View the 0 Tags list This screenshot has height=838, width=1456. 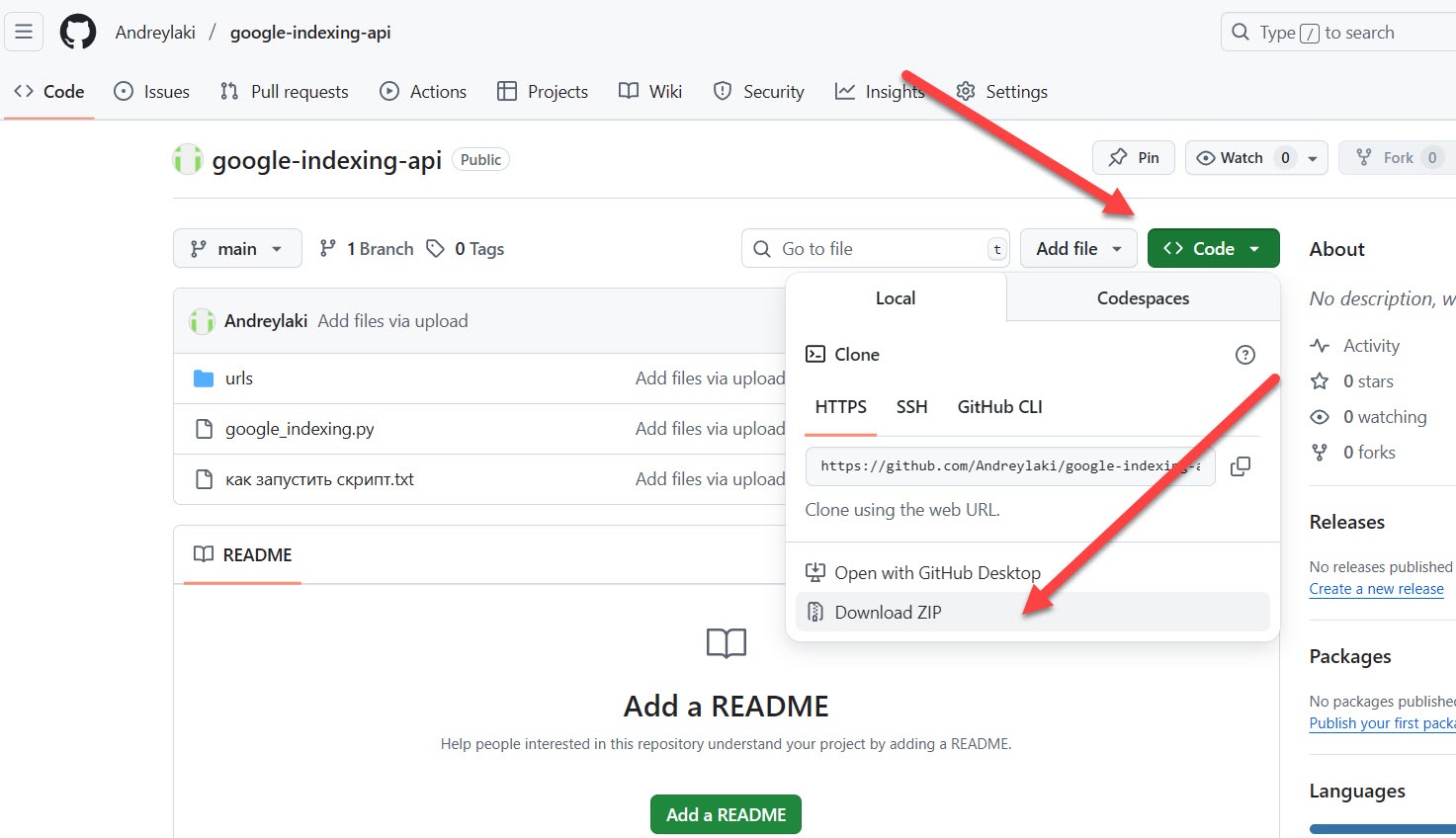(x=466, y=249)
